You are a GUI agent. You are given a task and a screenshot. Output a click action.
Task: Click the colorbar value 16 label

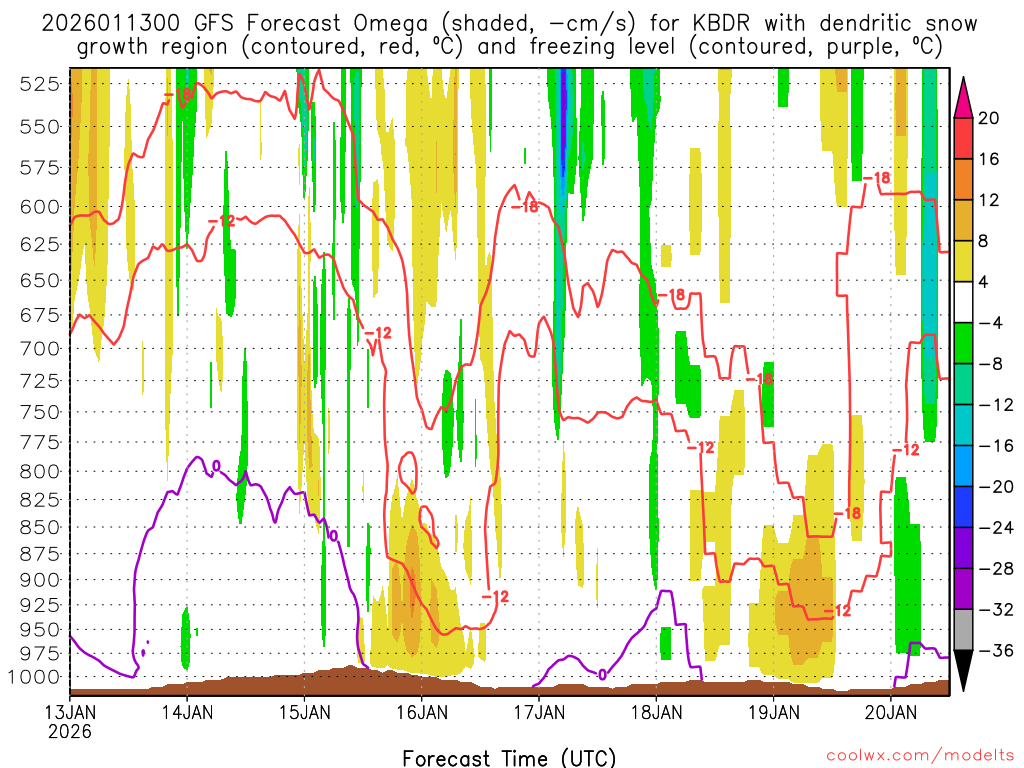click(989, 159)
